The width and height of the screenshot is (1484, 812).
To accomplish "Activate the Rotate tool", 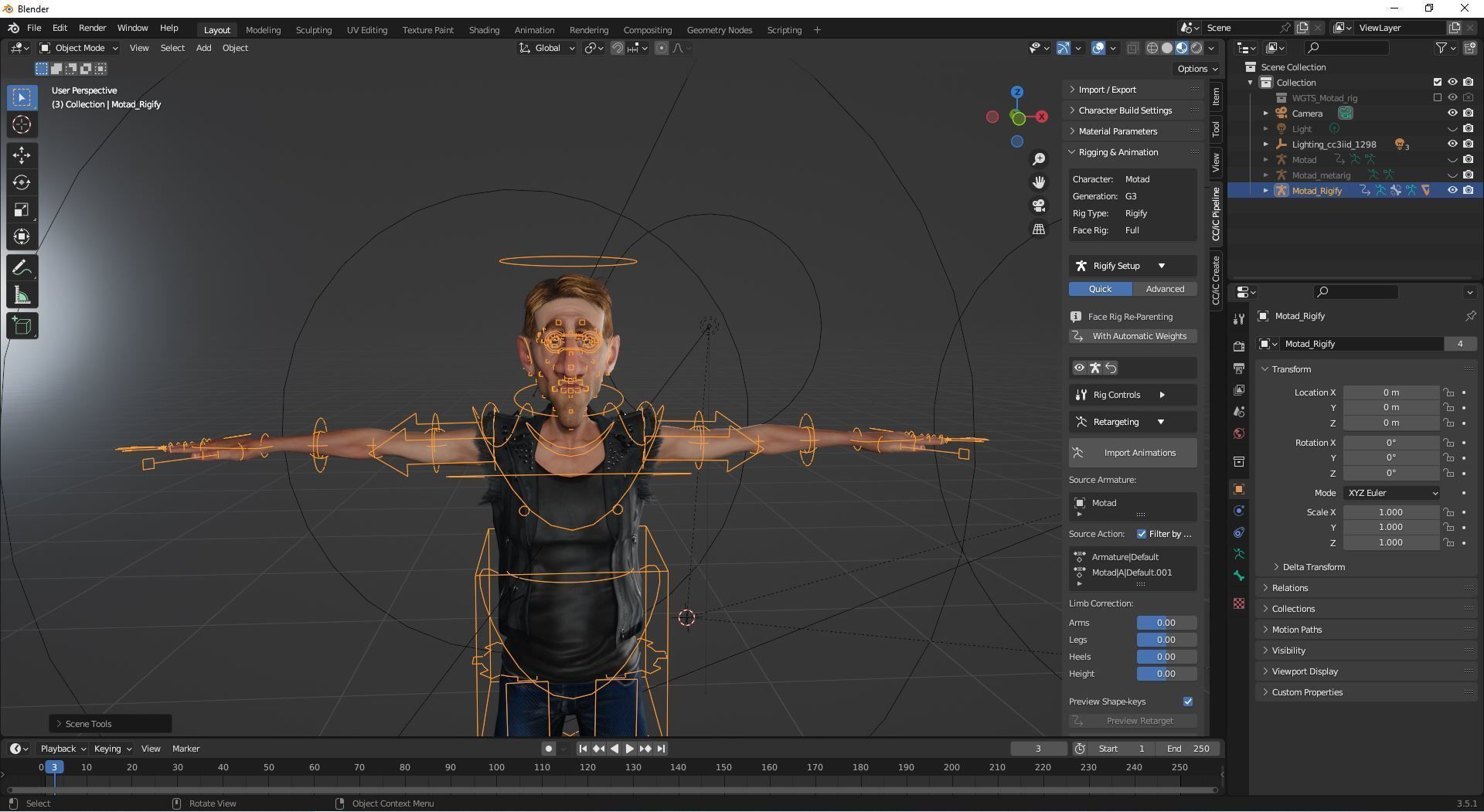I will [22, 182].
